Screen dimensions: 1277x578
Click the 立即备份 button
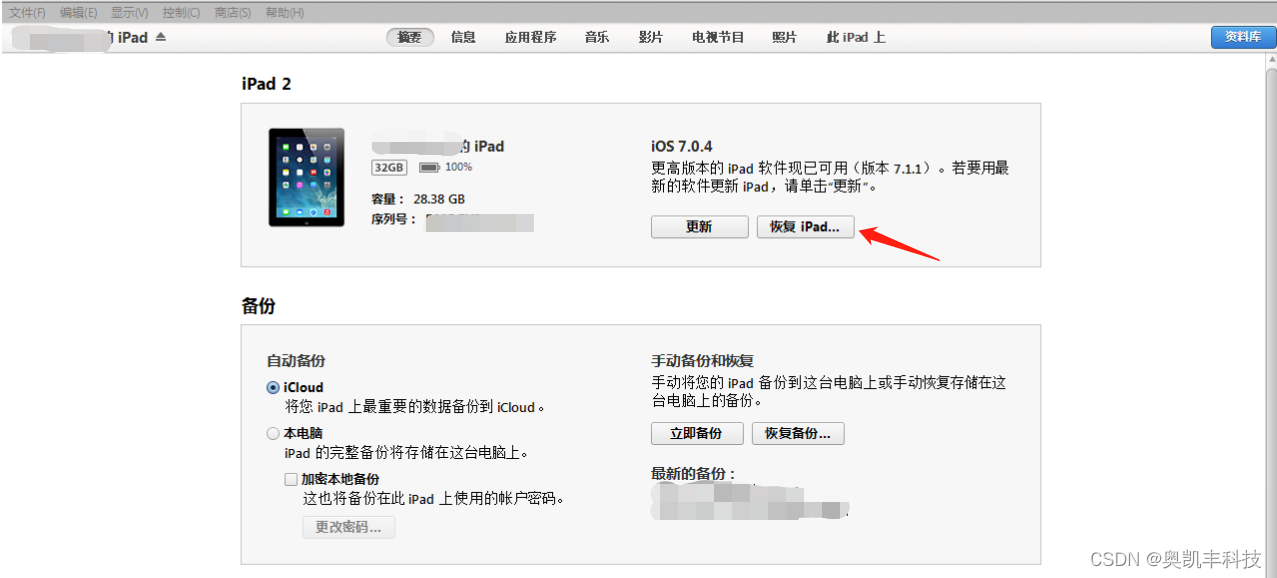696,433
